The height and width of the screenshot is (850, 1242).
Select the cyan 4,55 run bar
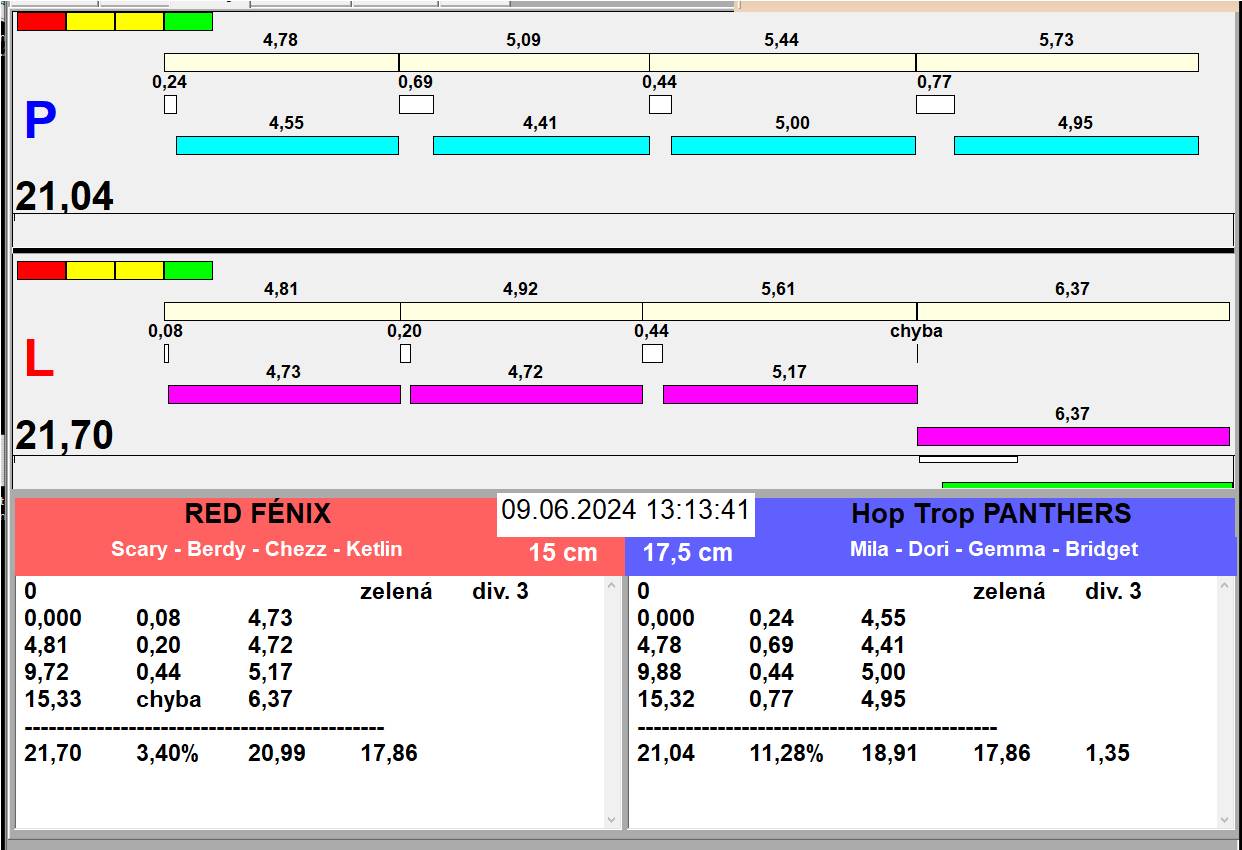pyautogui.click(x=287, y=145)
